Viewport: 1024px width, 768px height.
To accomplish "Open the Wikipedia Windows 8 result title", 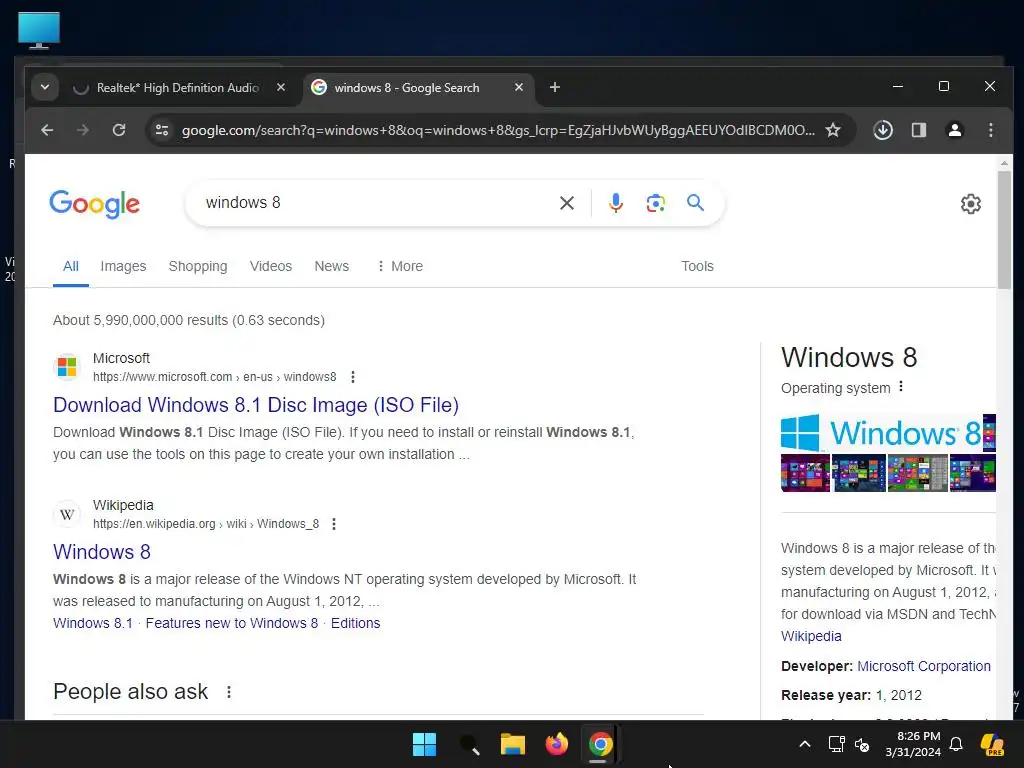I will (102, 552).
